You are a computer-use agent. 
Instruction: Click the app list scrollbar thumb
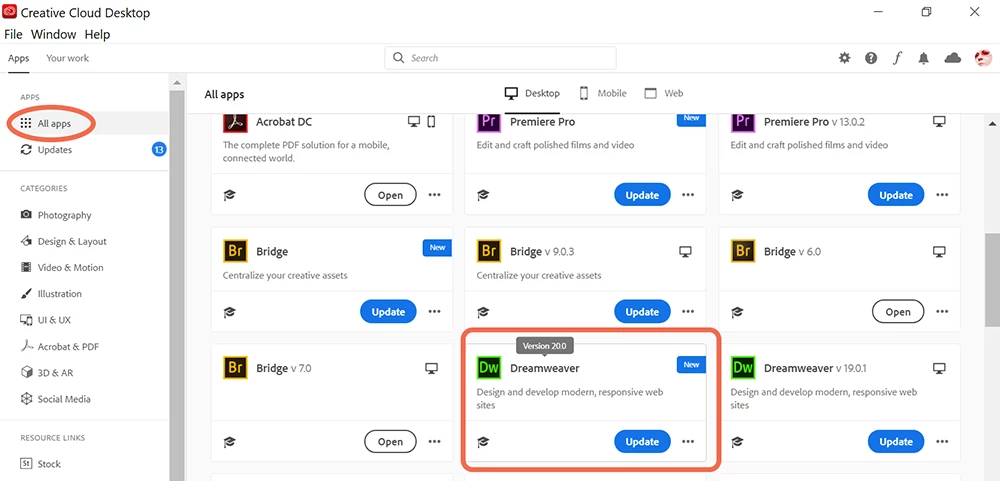point(992,279)
